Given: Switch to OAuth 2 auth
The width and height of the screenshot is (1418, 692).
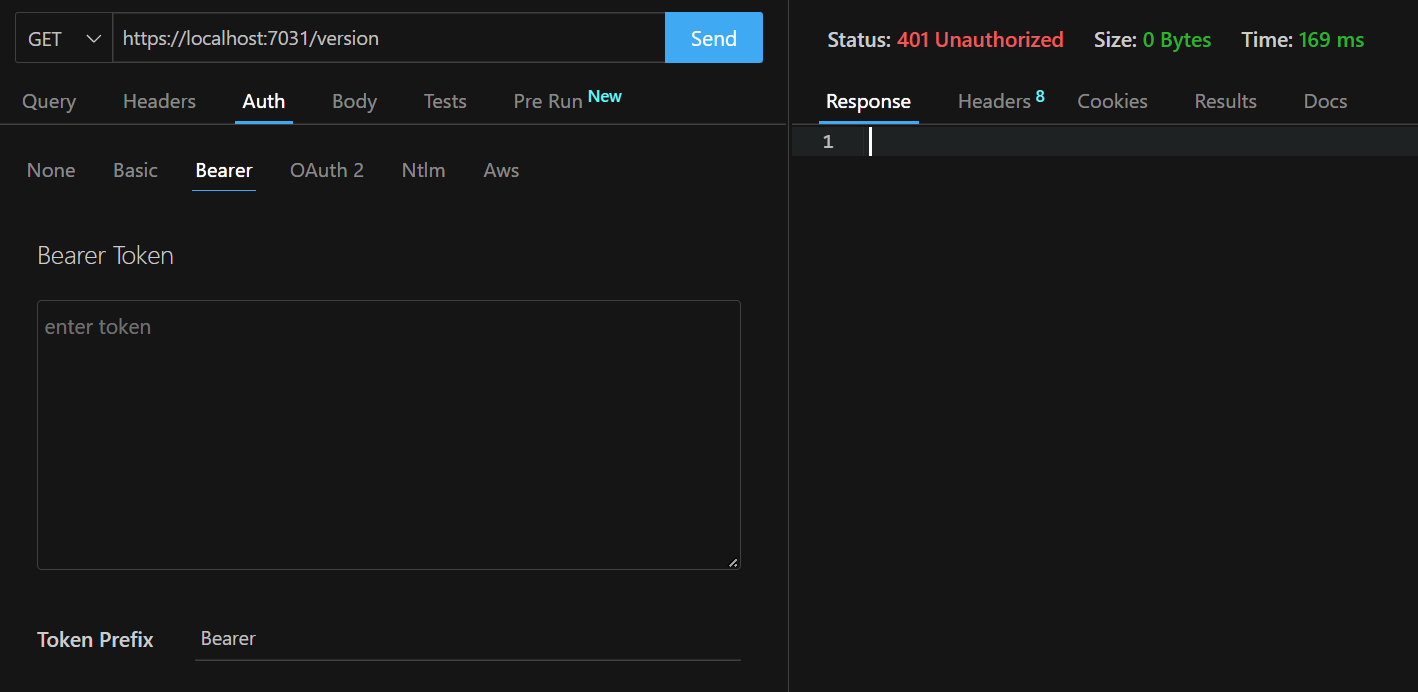Looking at the screenshot, I should pyautogui.click(x=327, y=170).
